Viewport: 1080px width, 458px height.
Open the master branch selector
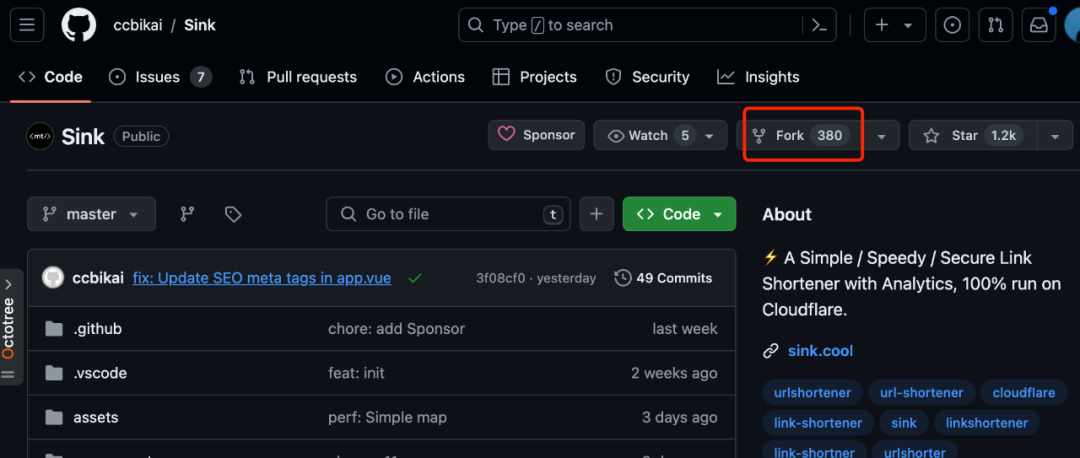point(92,214)
